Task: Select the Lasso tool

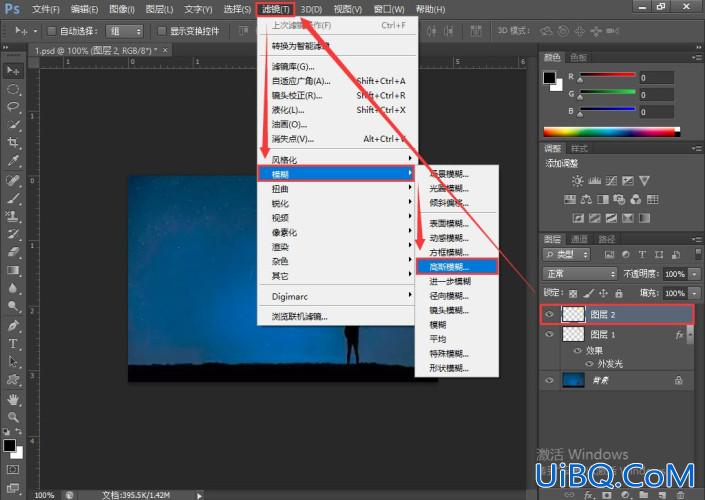Action: (13, 107)
